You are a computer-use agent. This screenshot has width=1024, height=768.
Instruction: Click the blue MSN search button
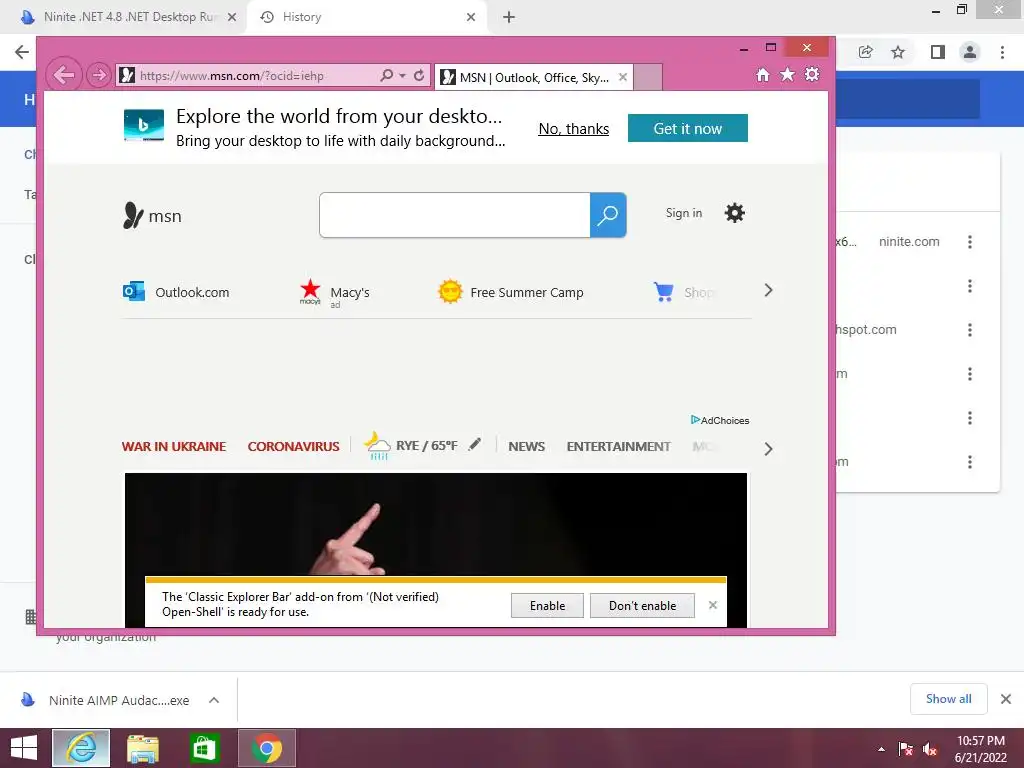coord(608,215)
